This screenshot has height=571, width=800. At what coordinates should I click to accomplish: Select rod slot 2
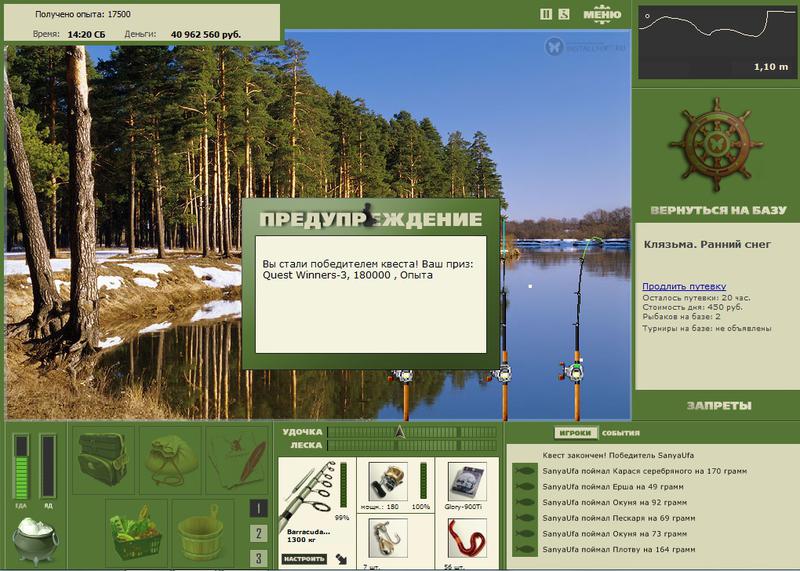click(x=258, y=533)
